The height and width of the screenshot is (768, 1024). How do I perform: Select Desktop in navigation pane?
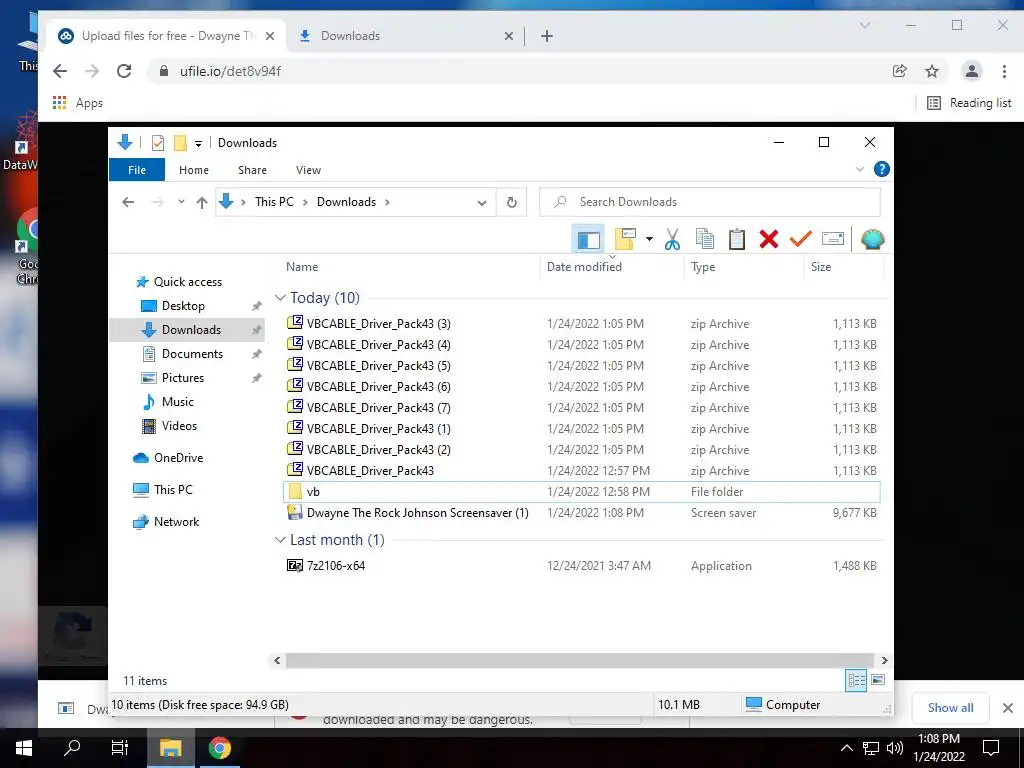(x=183, y=306)
